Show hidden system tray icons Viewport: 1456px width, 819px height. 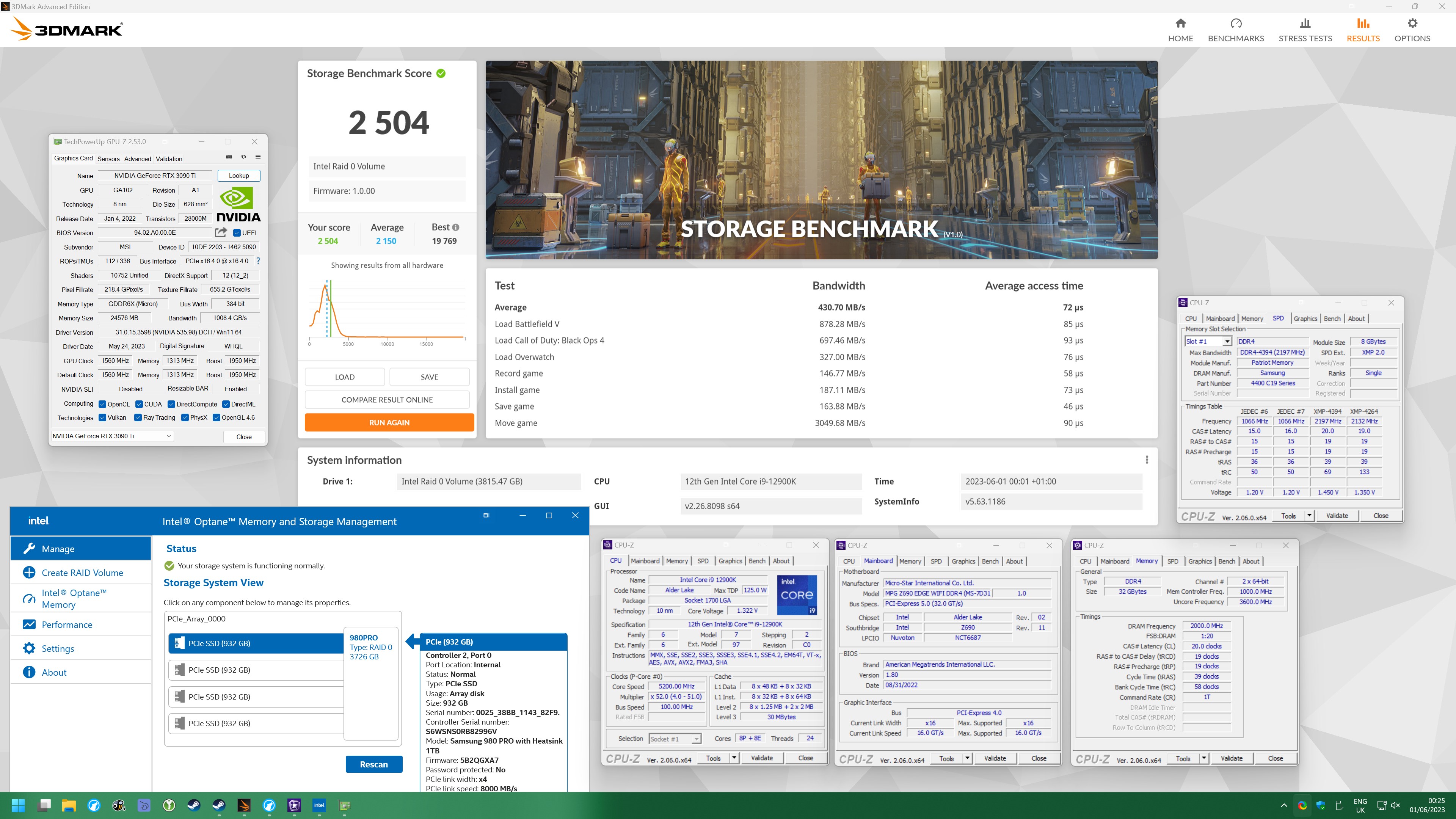click(1284, 805)
